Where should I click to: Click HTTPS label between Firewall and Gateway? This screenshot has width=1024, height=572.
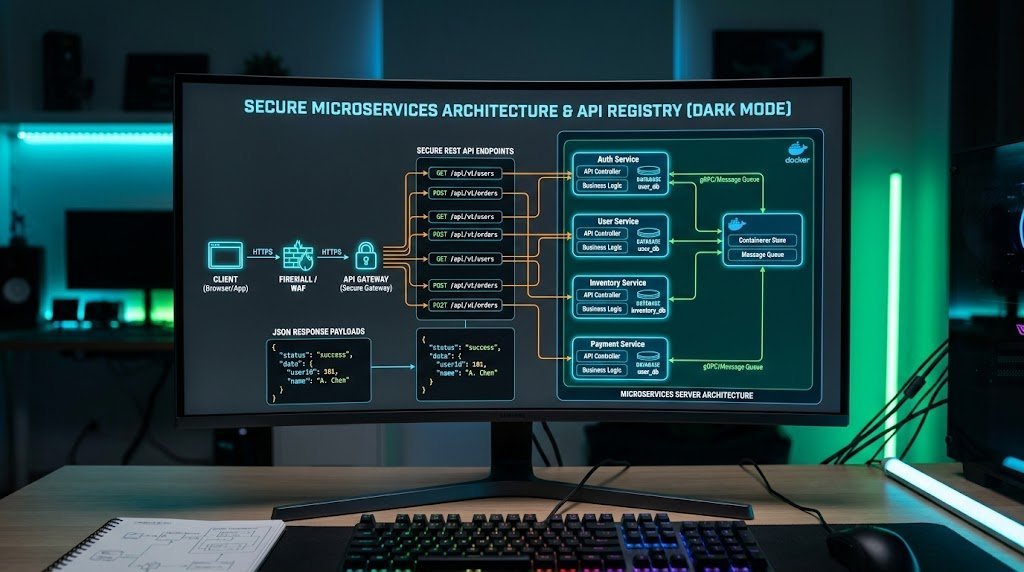[332, 252]
